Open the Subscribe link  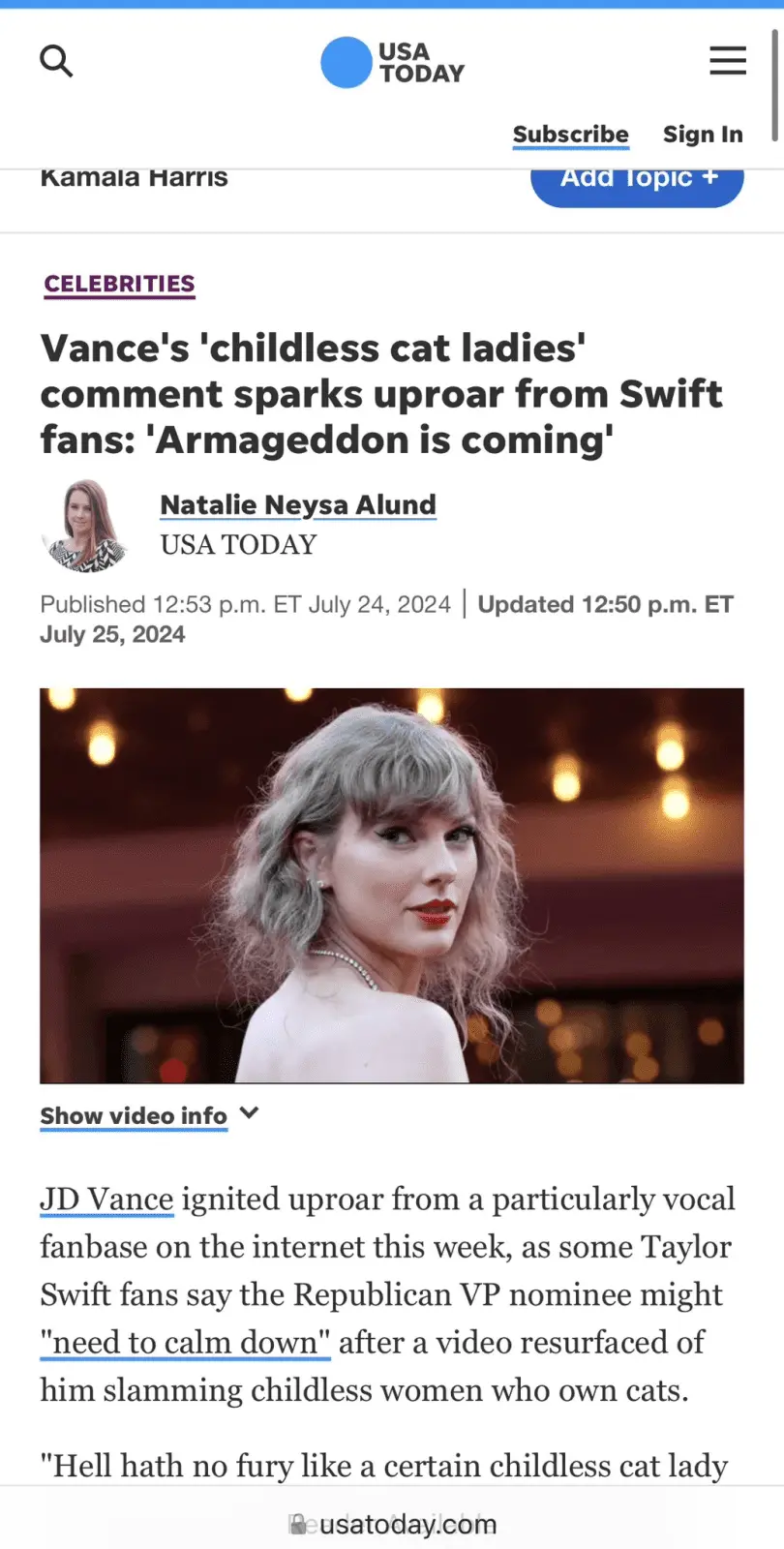pyautogui.click(x=571, y=135)
